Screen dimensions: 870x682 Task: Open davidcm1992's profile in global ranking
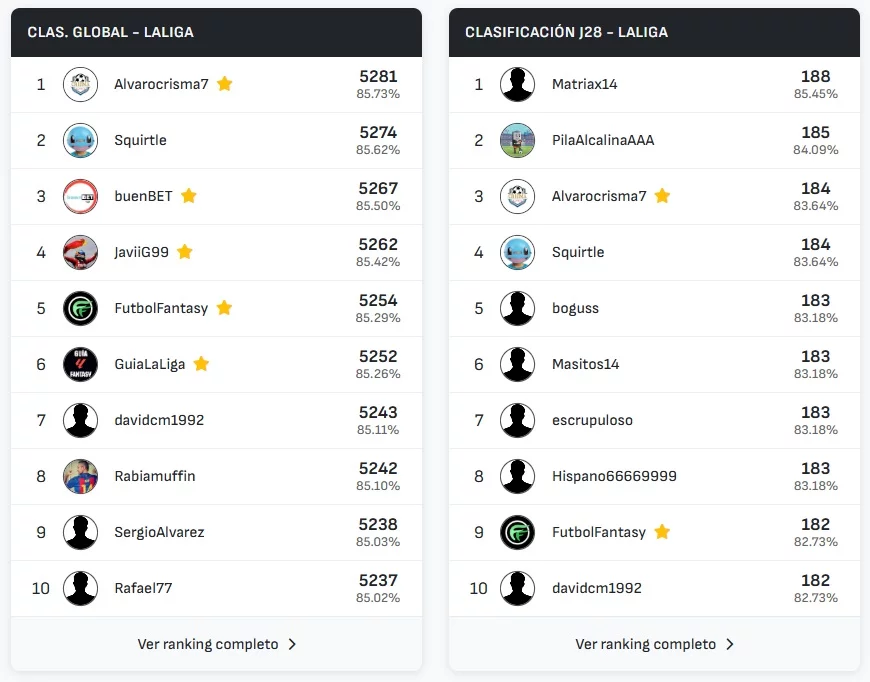(159, 420)
